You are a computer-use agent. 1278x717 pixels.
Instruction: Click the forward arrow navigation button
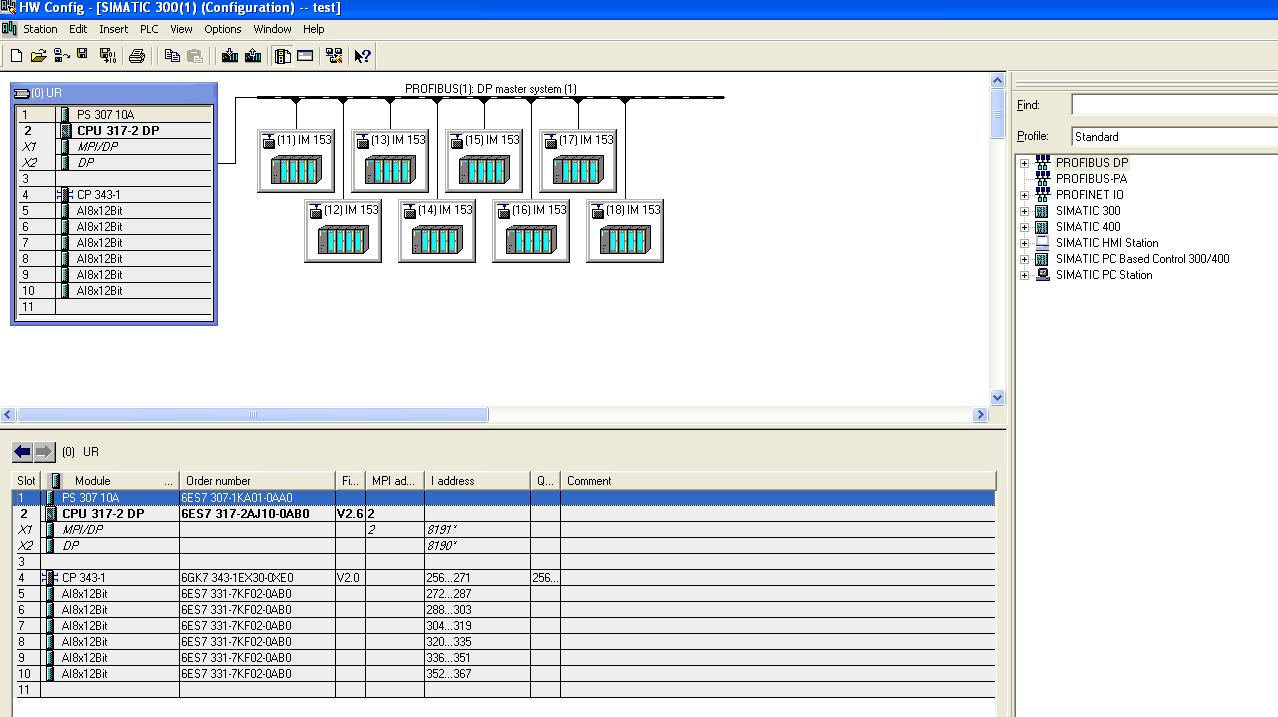tap(43, 452)
